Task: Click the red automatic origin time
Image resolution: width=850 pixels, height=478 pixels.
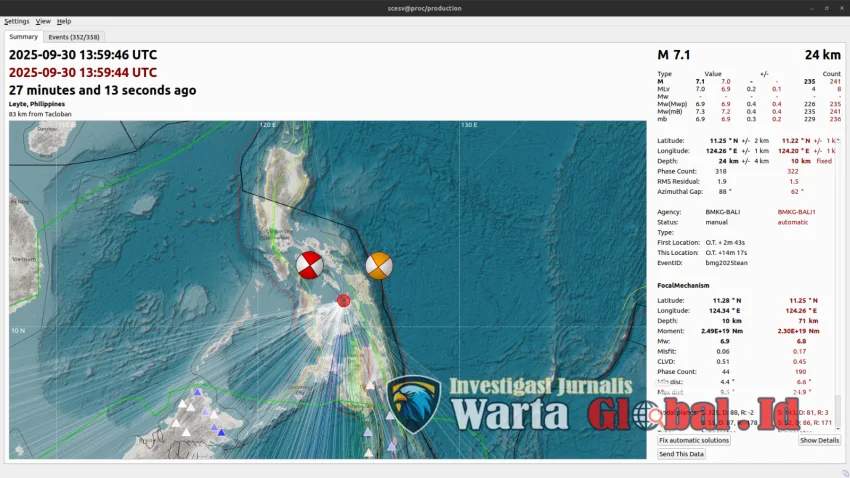Action: [x=83, y=72]
